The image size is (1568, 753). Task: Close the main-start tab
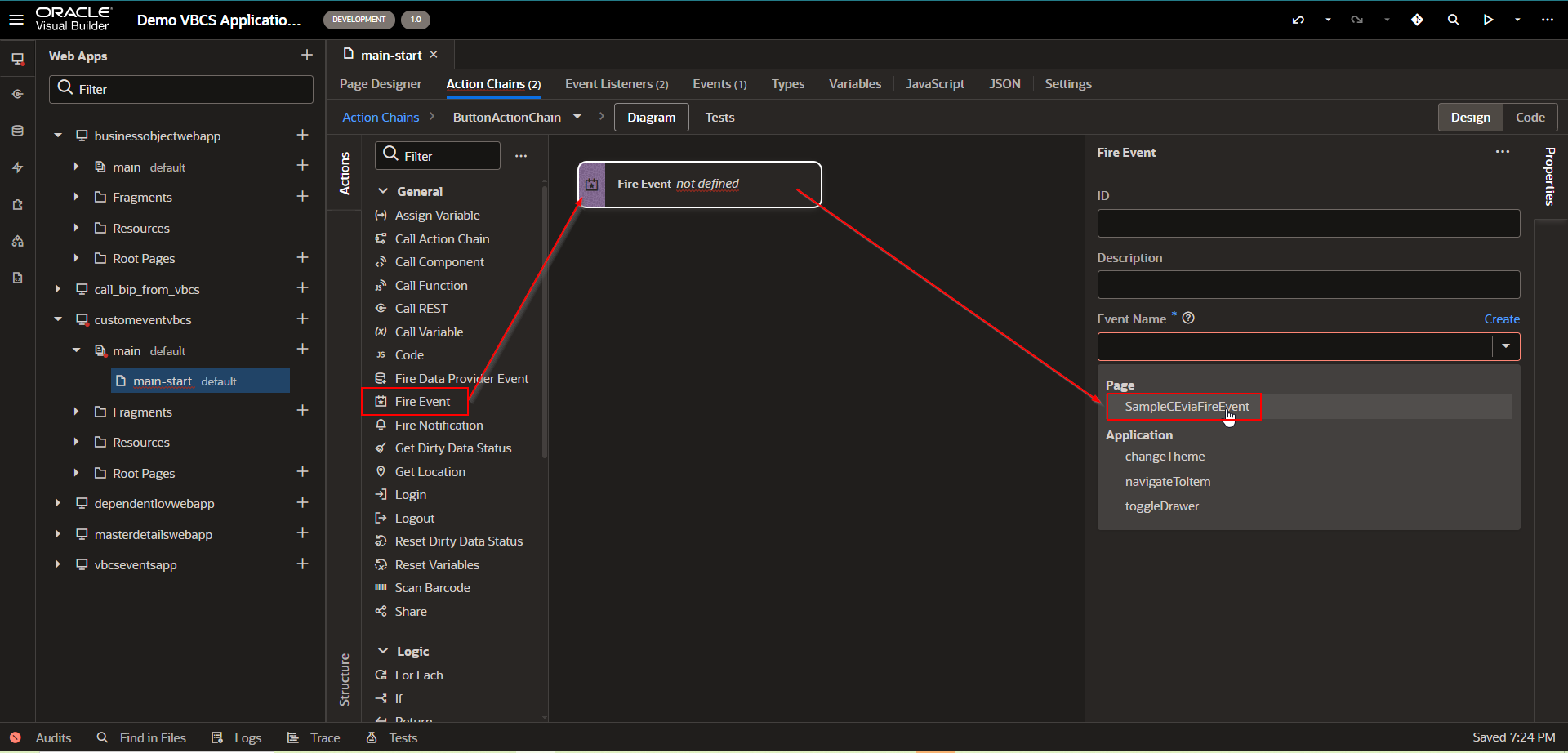[x=434, y=55]
